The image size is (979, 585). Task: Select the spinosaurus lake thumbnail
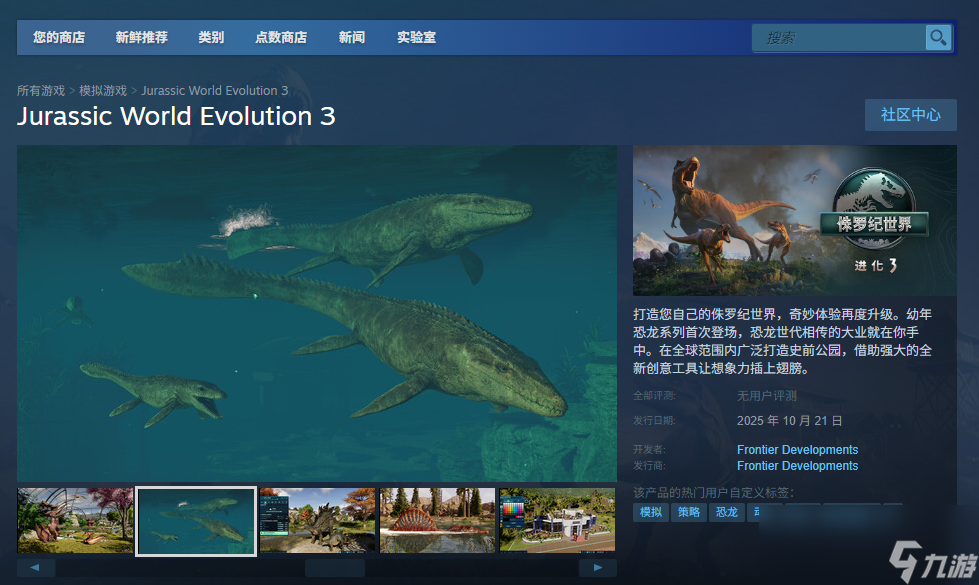tap(437, 521)
